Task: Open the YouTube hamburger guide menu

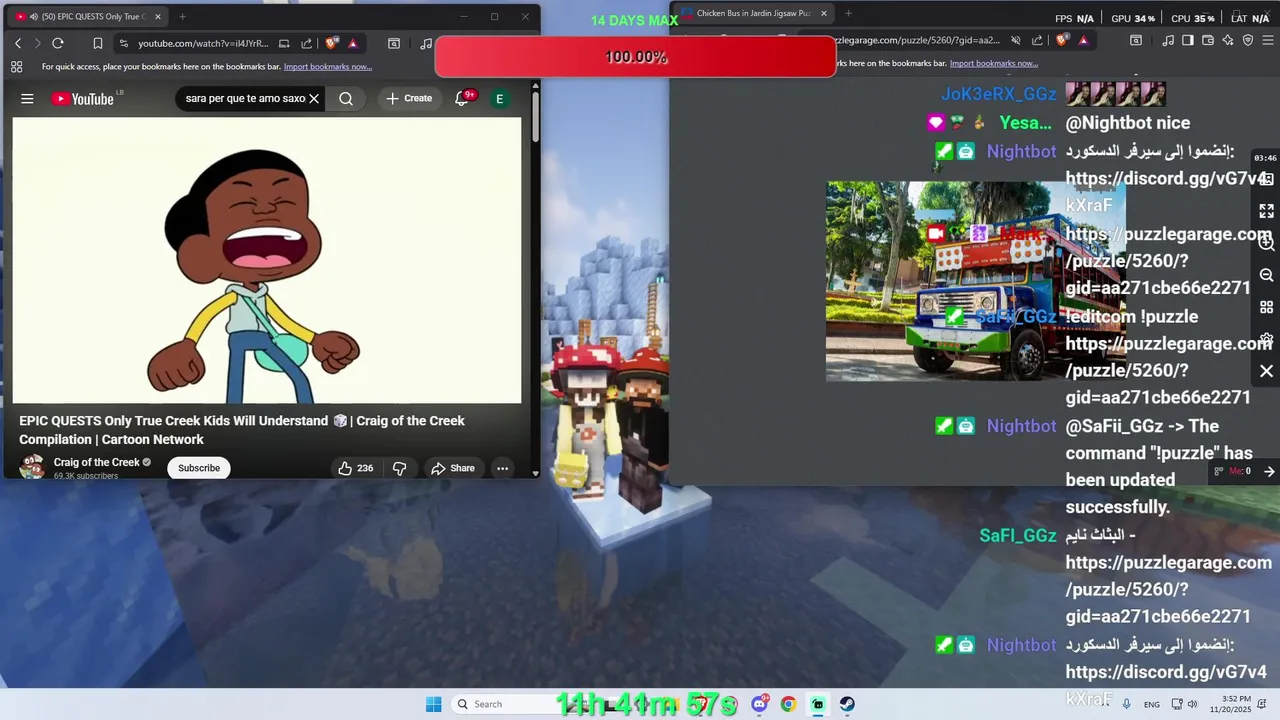Action: 27,99
